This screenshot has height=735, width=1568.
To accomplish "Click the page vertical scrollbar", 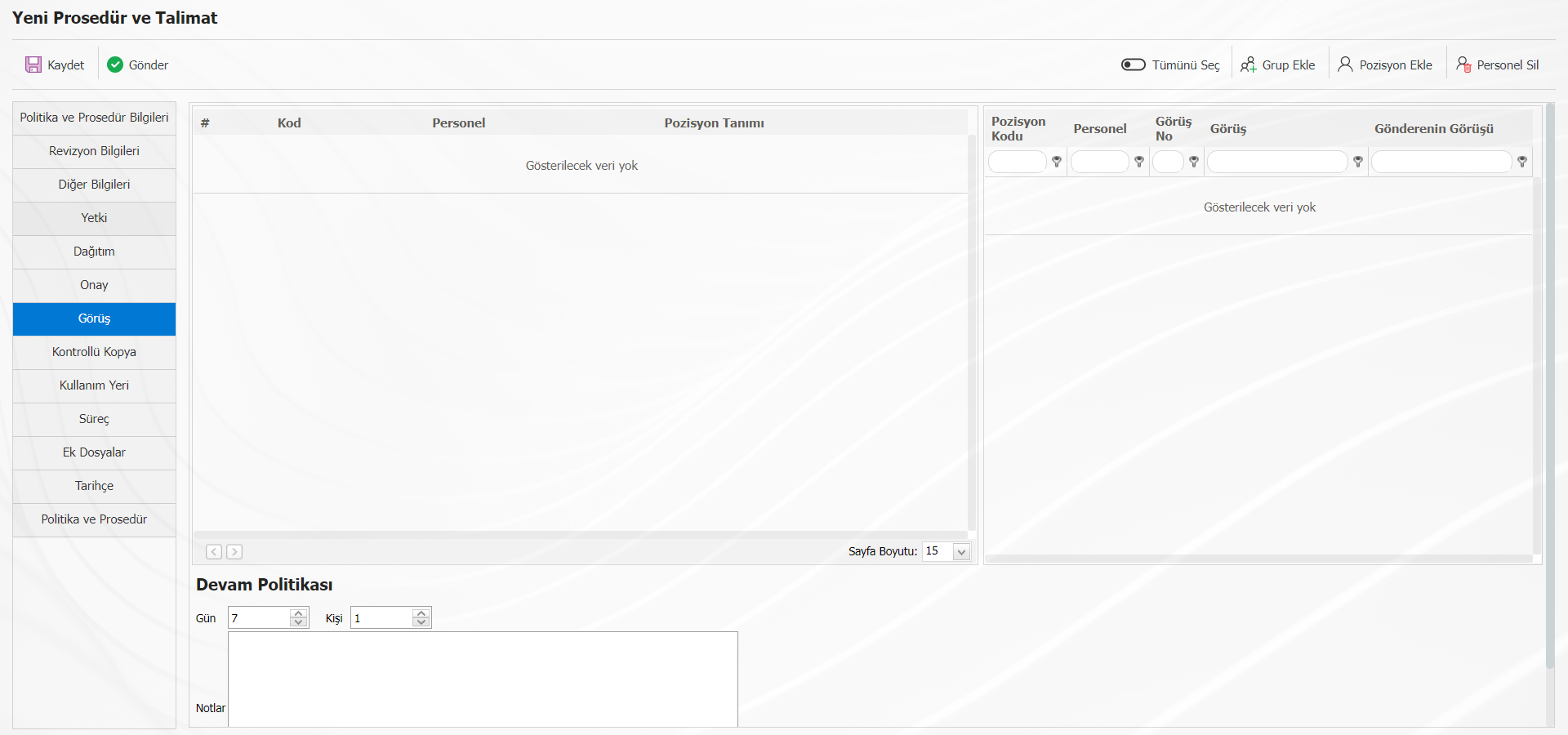I will (x=1550, y=384).
